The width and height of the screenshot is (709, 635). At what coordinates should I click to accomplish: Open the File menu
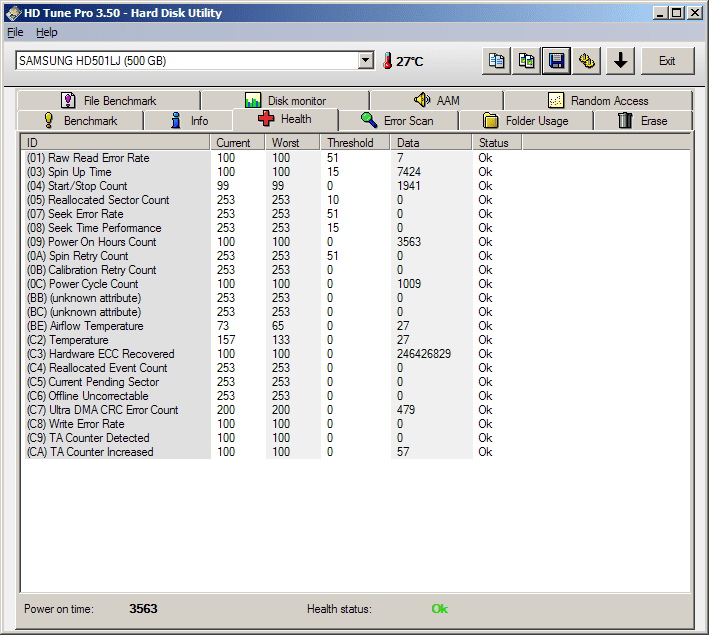(x=15, y=33)
